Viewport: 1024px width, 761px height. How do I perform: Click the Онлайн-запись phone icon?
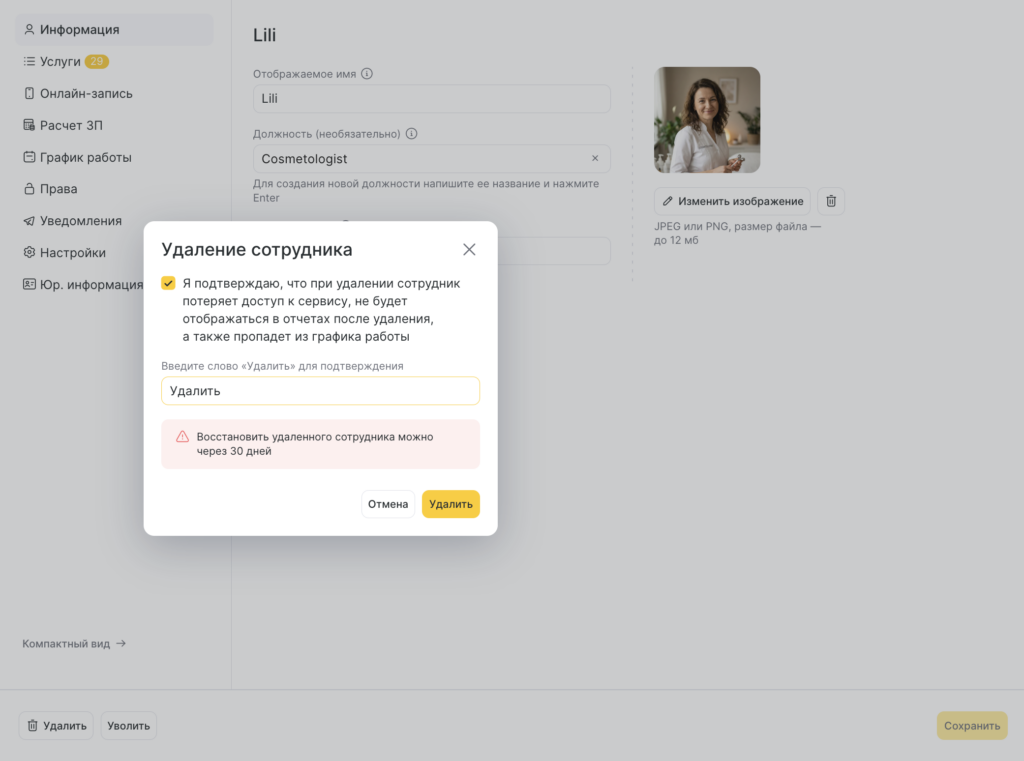coord(30,94)
